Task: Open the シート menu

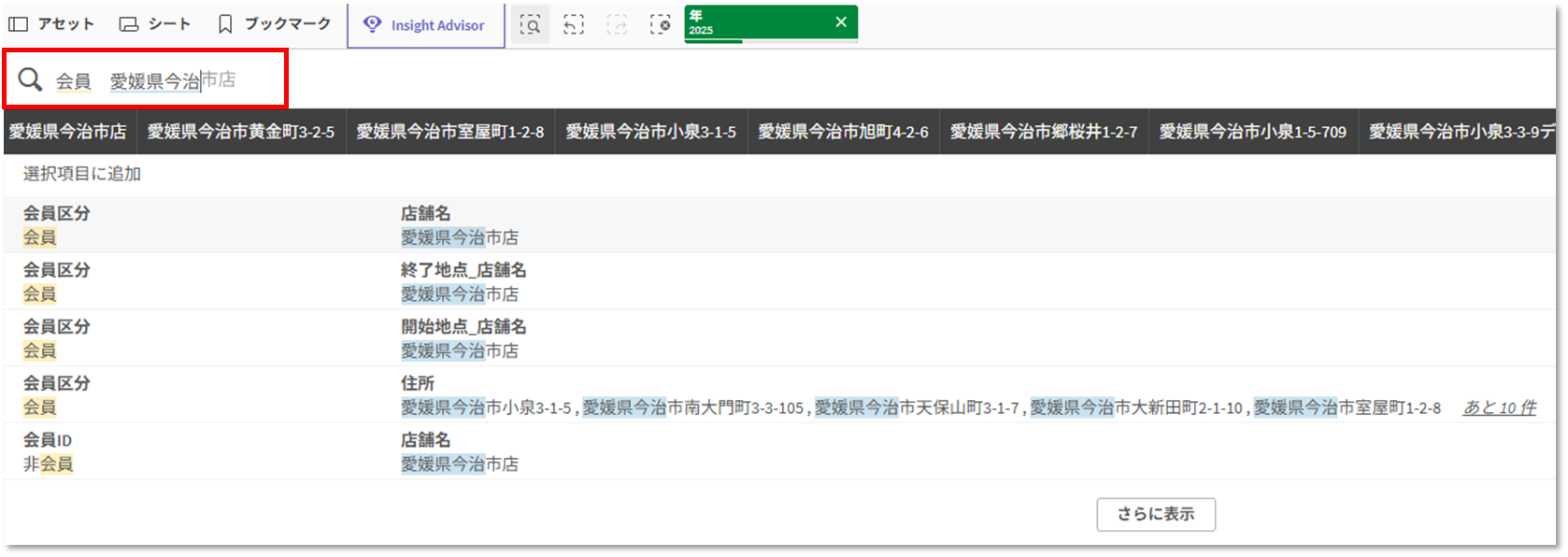Action: [x=155, y=24]
